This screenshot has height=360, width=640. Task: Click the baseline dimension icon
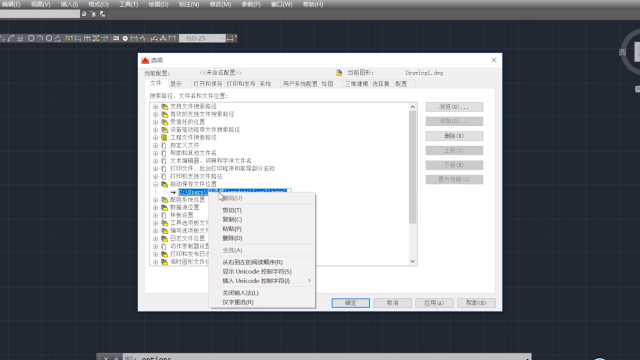coord(78,38)
